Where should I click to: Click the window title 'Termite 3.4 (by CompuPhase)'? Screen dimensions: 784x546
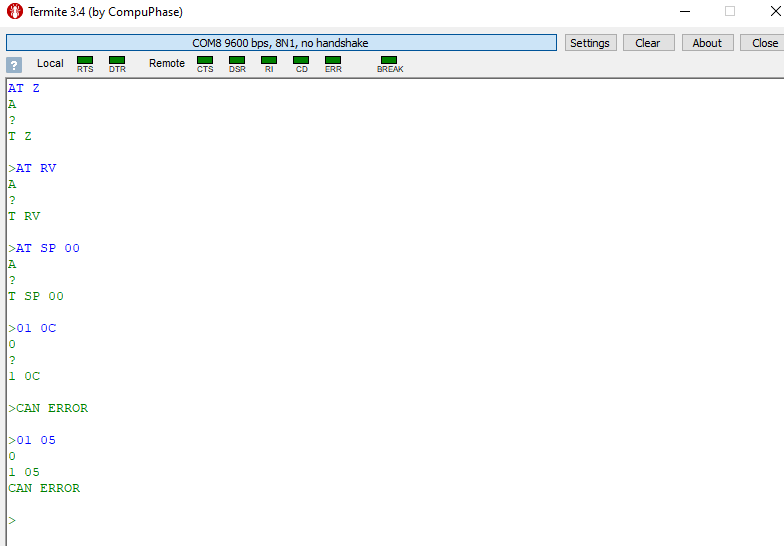106,12
